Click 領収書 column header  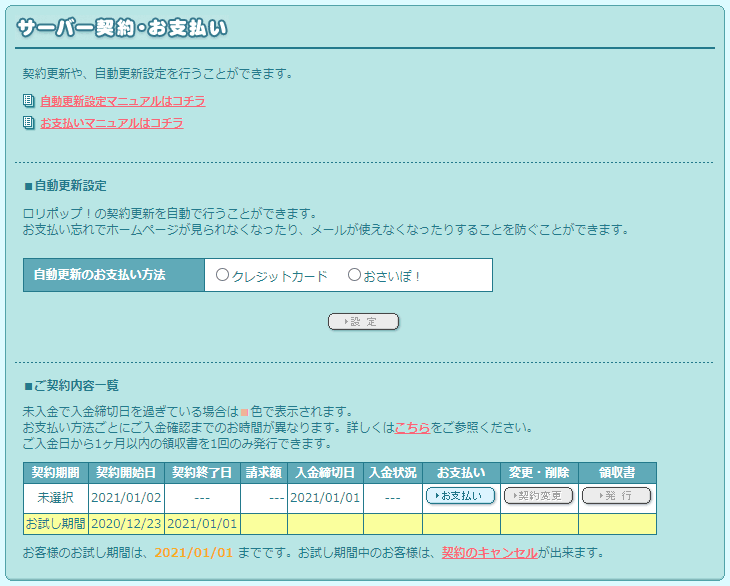point(617,473)
